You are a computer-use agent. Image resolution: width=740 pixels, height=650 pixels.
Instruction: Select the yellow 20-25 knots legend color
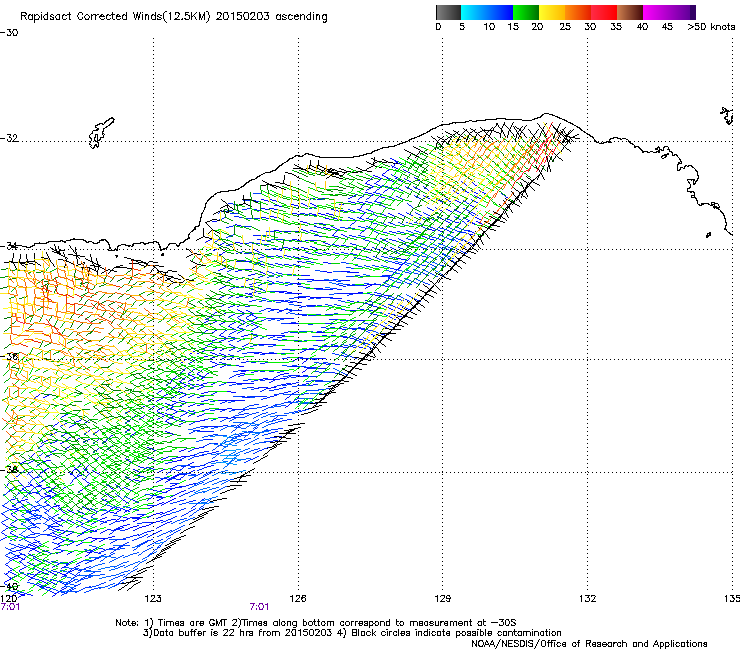pos(552,12)
